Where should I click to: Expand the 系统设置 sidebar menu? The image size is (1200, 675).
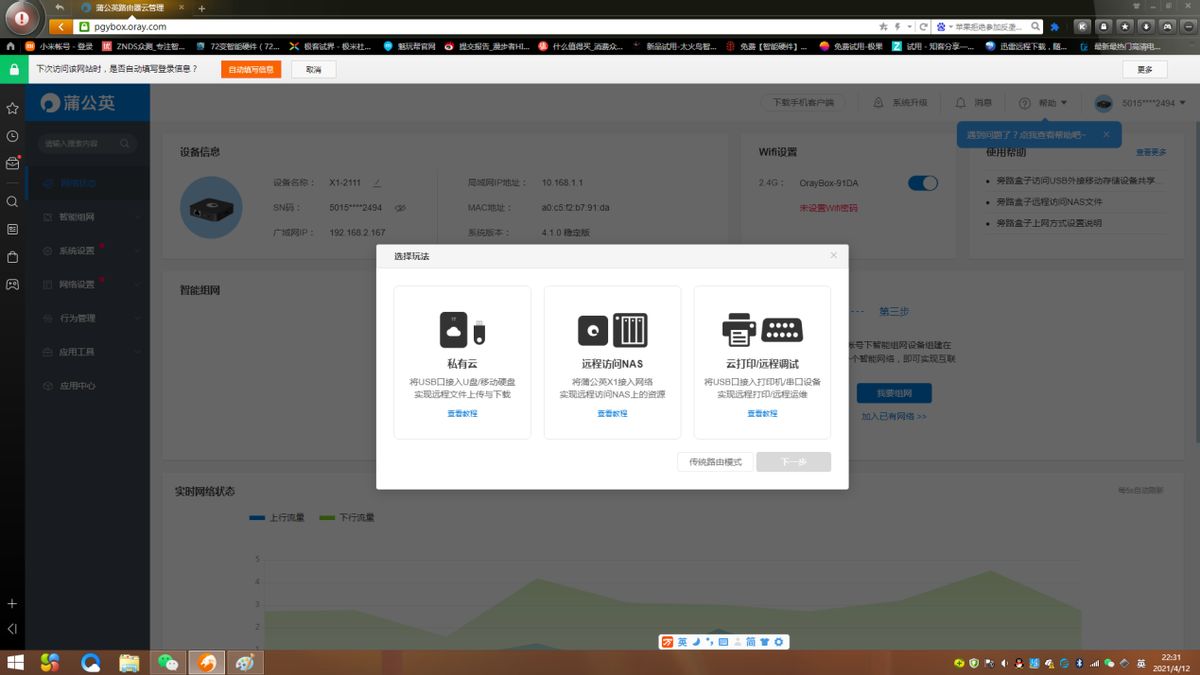87,251
